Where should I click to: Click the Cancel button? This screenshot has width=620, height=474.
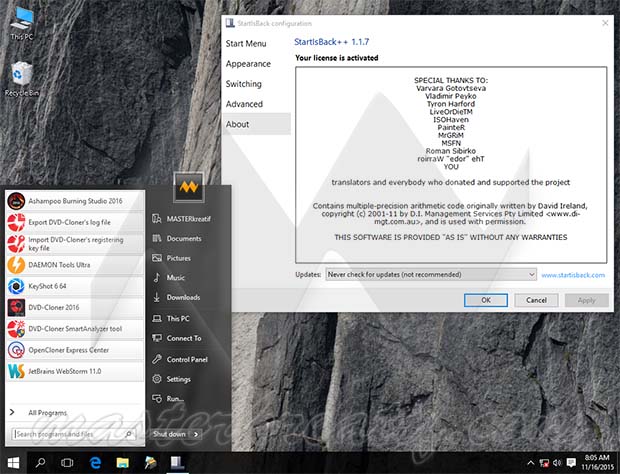pos(536,300)
